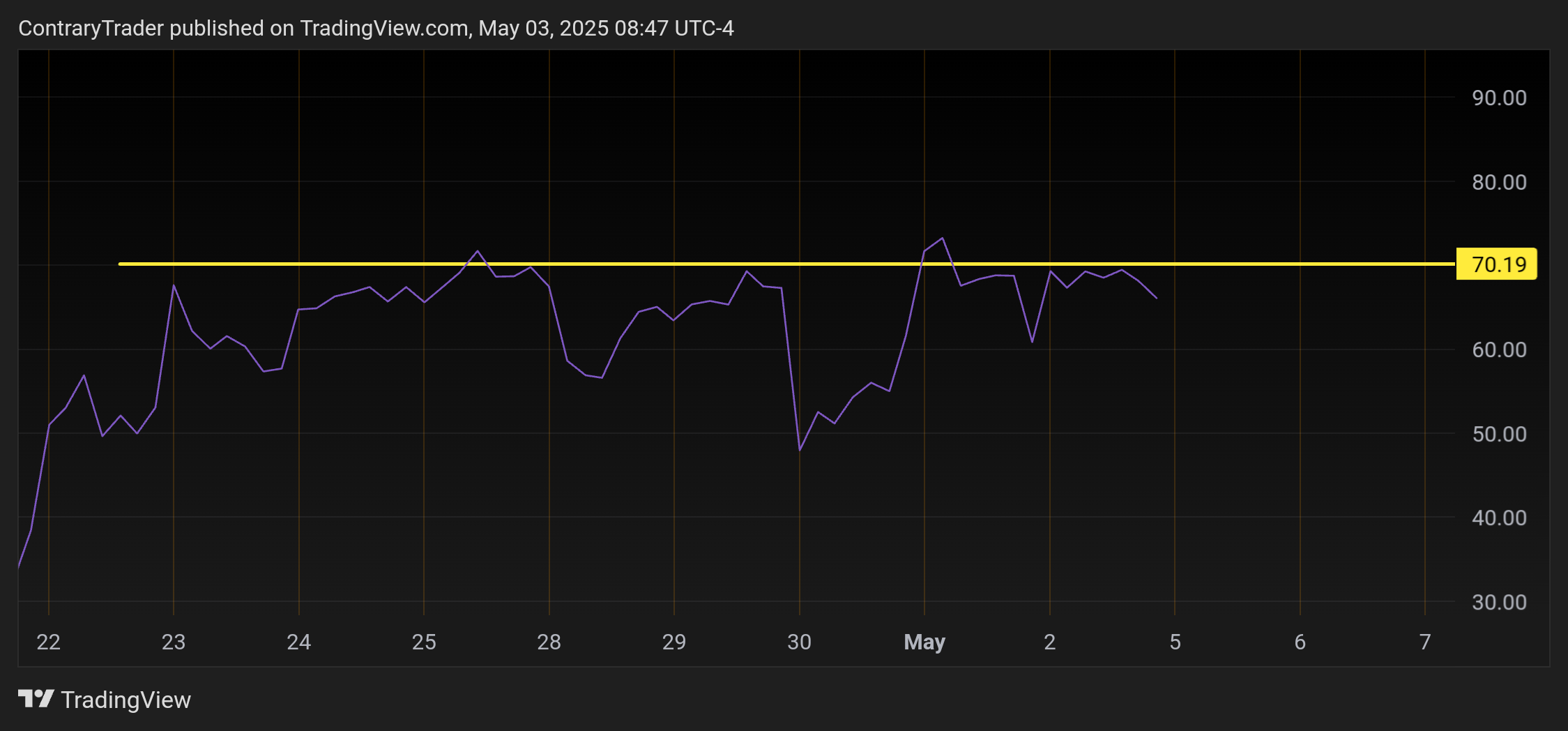
Task: Click the ContraryTrader published header text
Action: pos(376,28)
